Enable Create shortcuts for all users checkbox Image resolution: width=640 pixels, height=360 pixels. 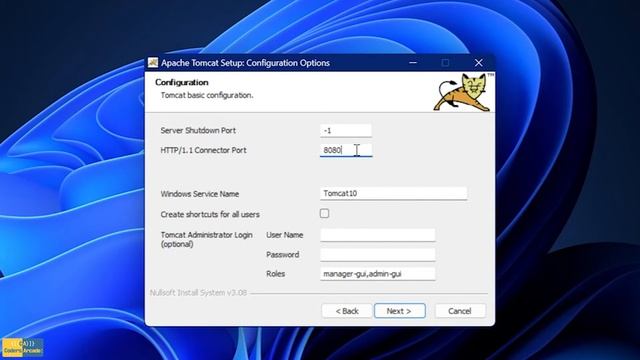tap(324, 213)
